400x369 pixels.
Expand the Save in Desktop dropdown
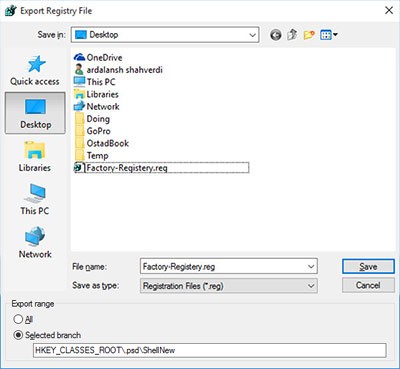click(253, 35)
